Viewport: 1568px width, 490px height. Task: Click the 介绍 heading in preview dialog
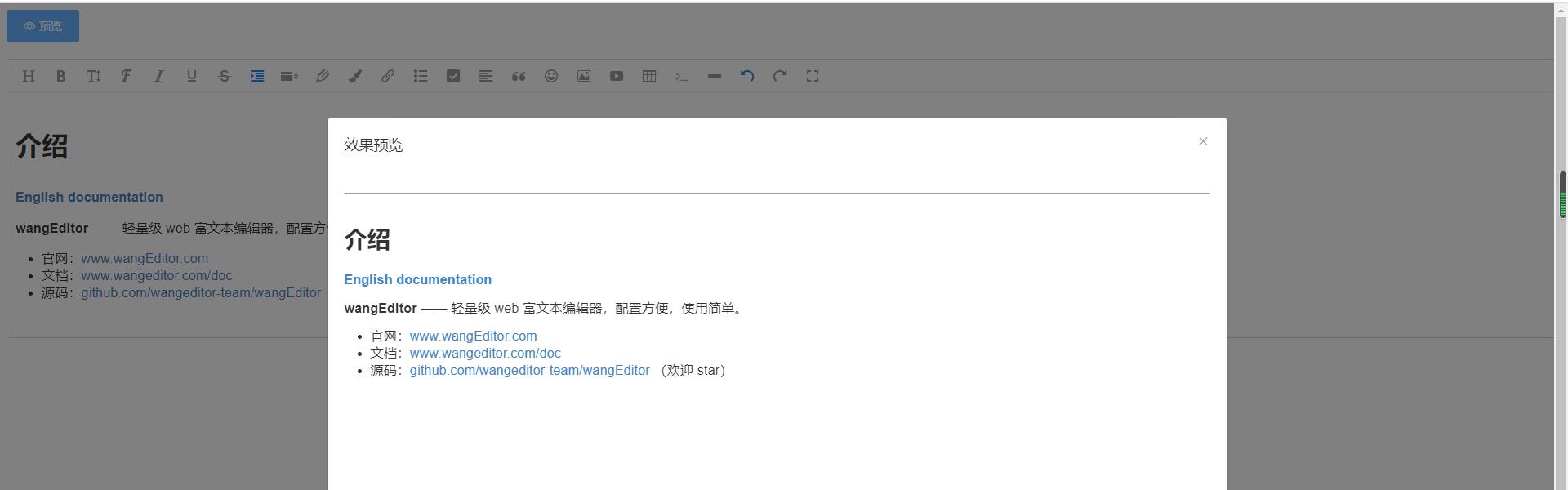367,239
